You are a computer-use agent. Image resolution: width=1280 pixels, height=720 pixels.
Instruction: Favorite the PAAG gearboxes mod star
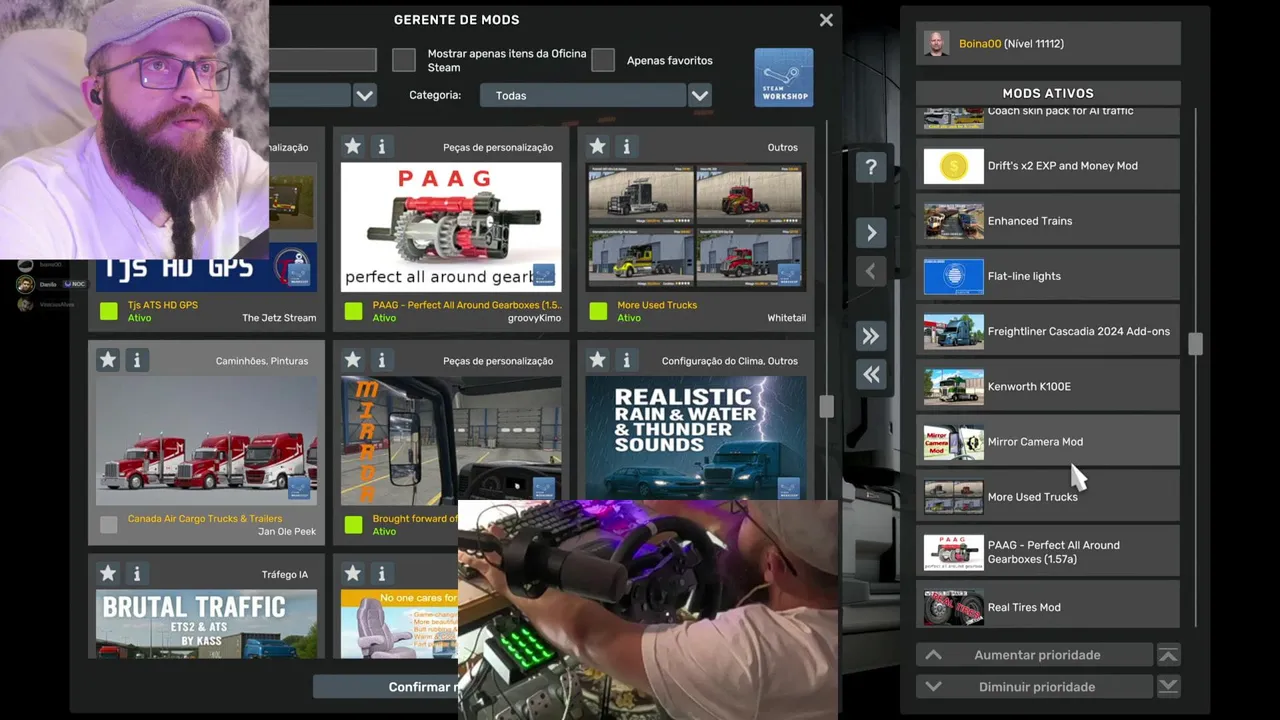pos(353,147)
